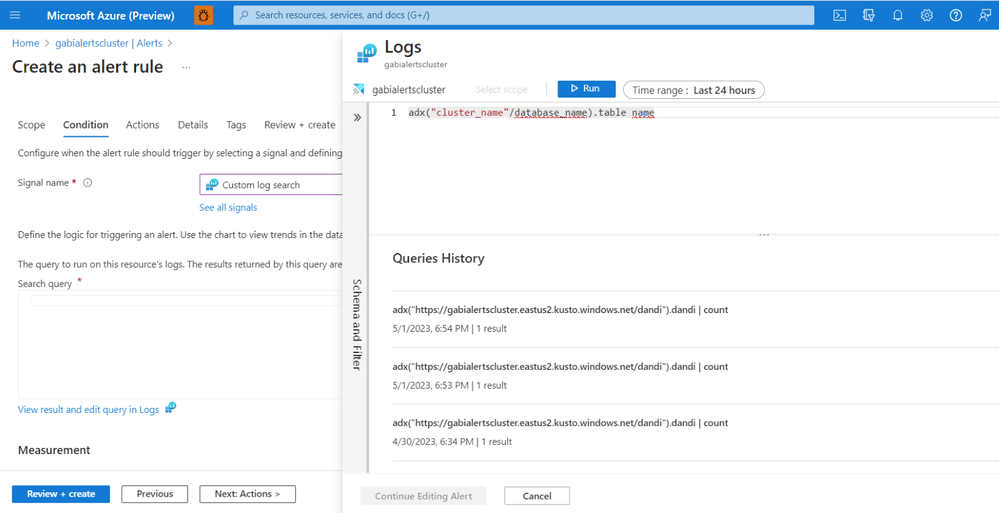Click the editor resize handle dots
999x513 pixels.
pos(764,235)
